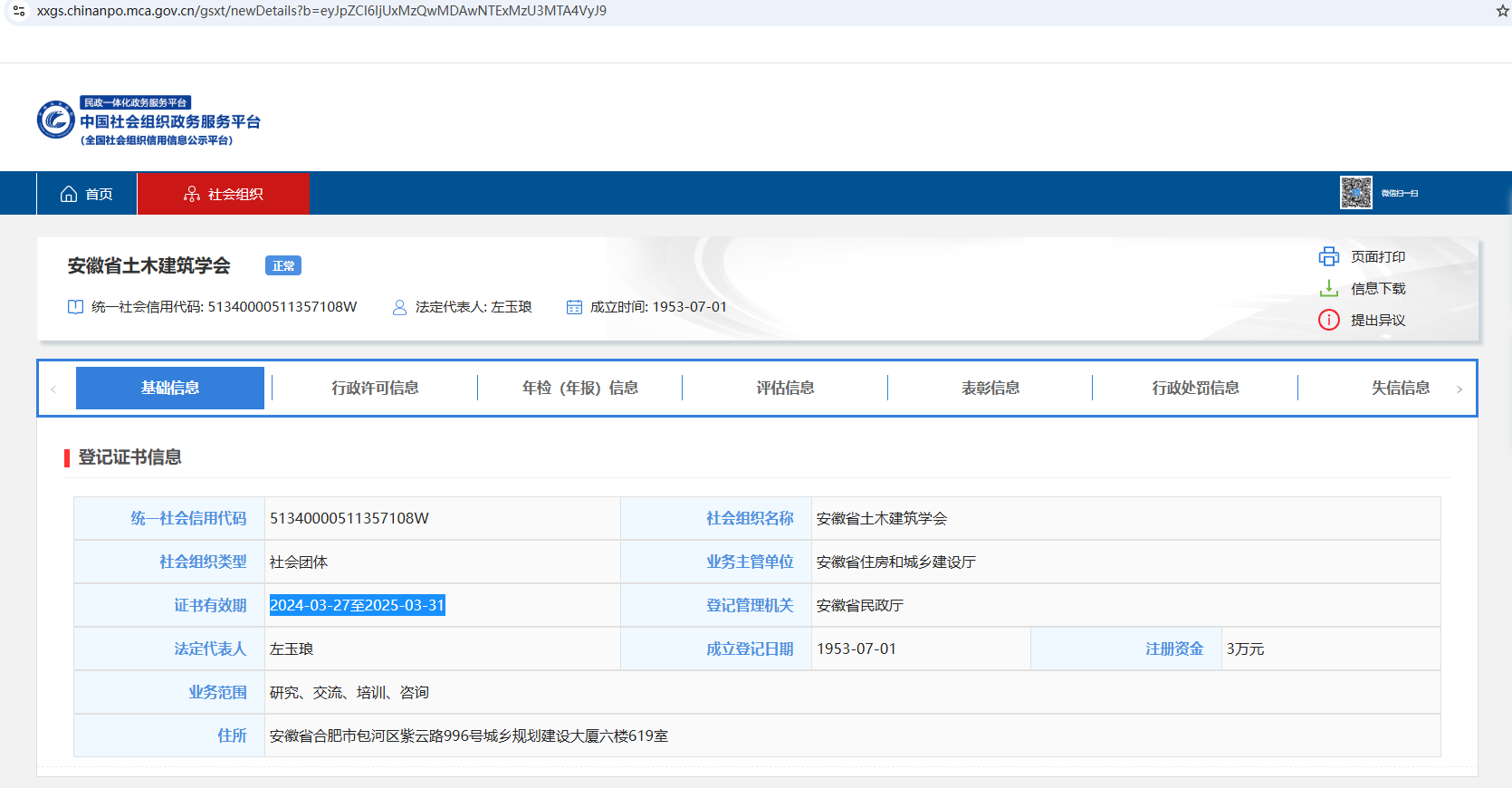Click the site info icon beside URL

pyautogui.click(x=18, y=11)
